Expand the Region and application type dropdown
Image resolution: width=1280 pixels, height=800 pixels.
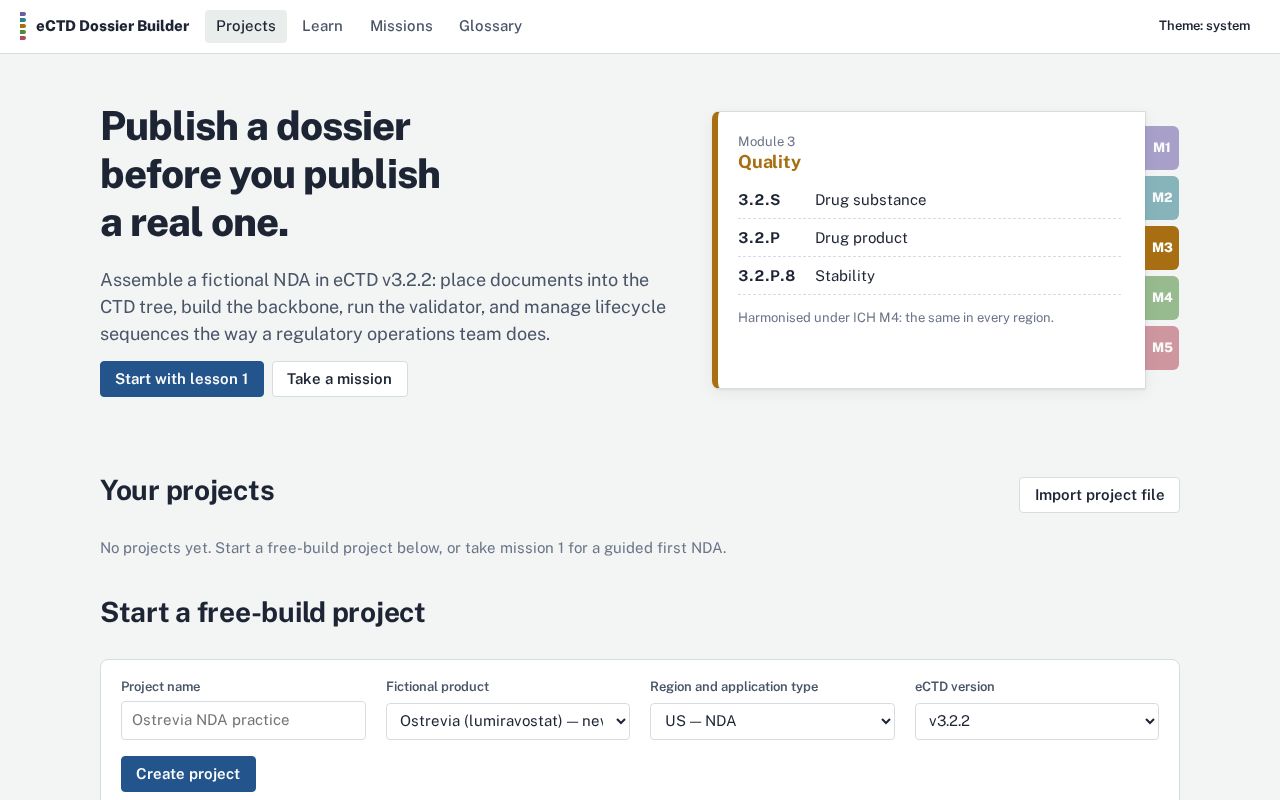(x=772, y=721)
